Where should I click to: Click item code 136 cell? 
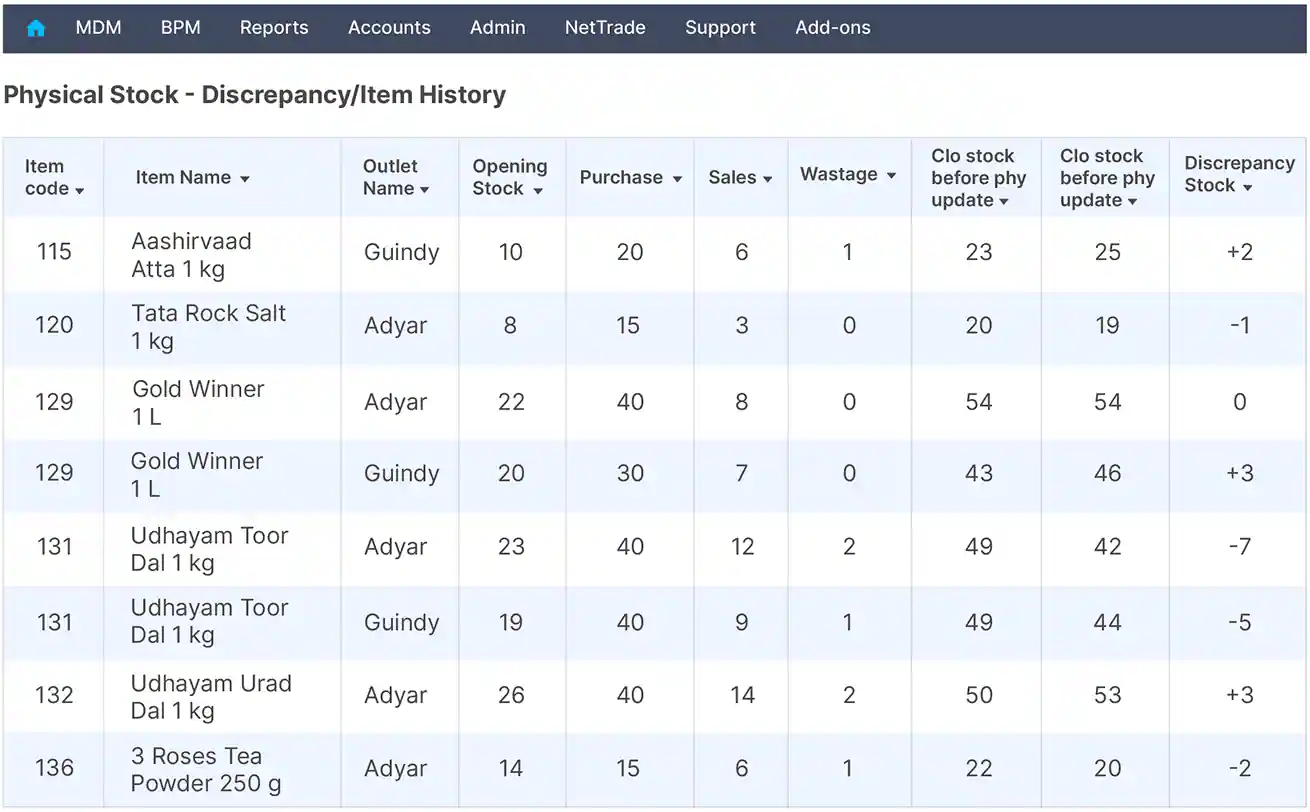[x=54, y=768]
